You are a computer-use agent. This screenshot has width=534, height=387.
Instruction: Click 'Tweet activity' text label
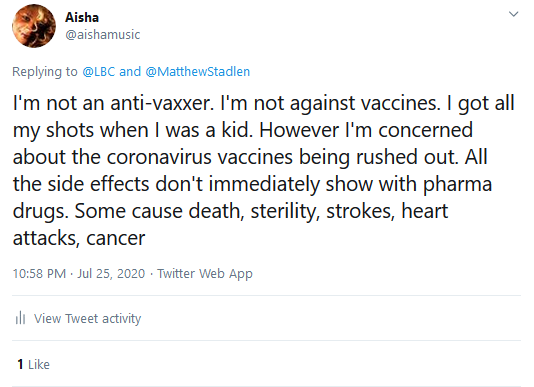point(103,319)
